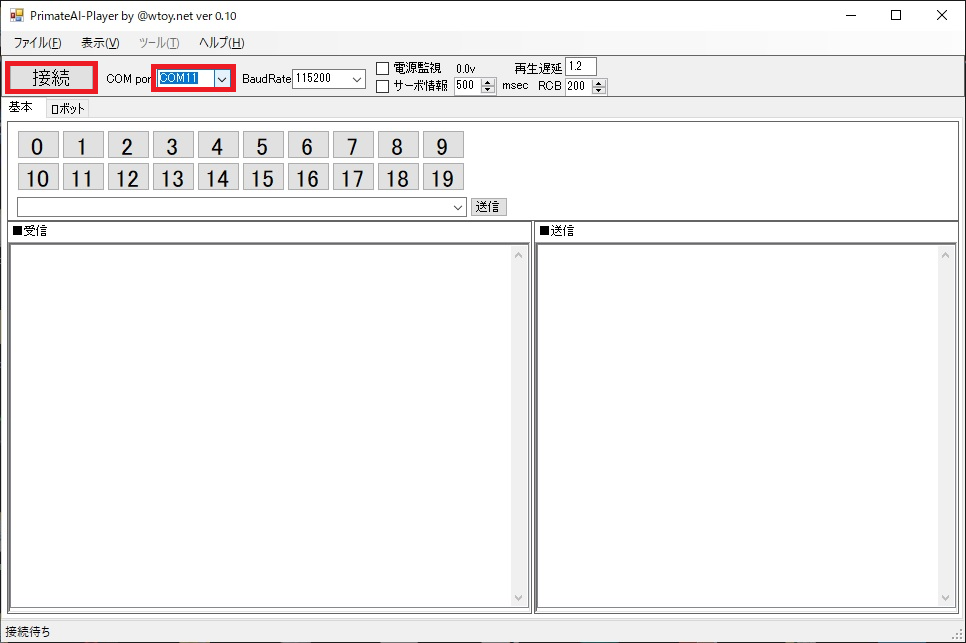Image resolution: width=966 pixels, height=643 pixels.
Task: Click inside the 送信 sent text area
Action: tap(738, 425)
